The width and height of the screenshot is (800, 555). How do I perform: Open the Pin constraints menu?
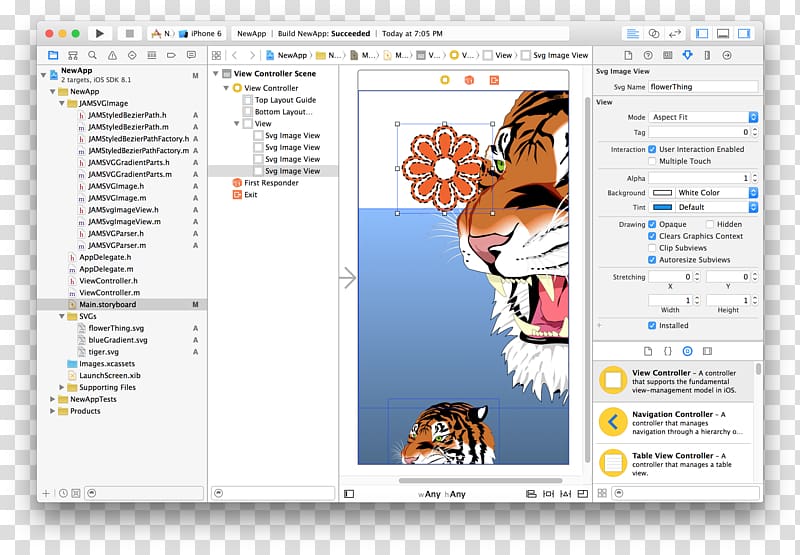pos(548,494)
